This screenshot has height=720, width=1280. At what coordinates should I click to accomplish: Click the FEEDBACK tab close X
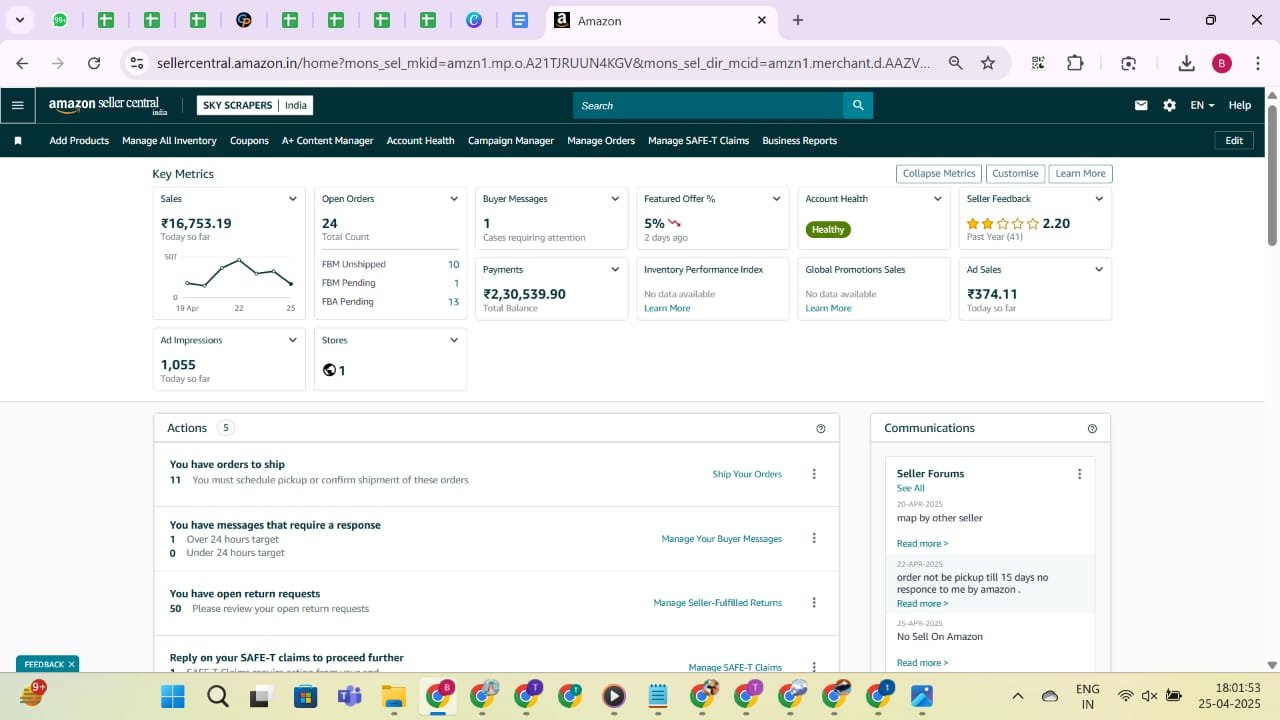click(x=72, y=664)
